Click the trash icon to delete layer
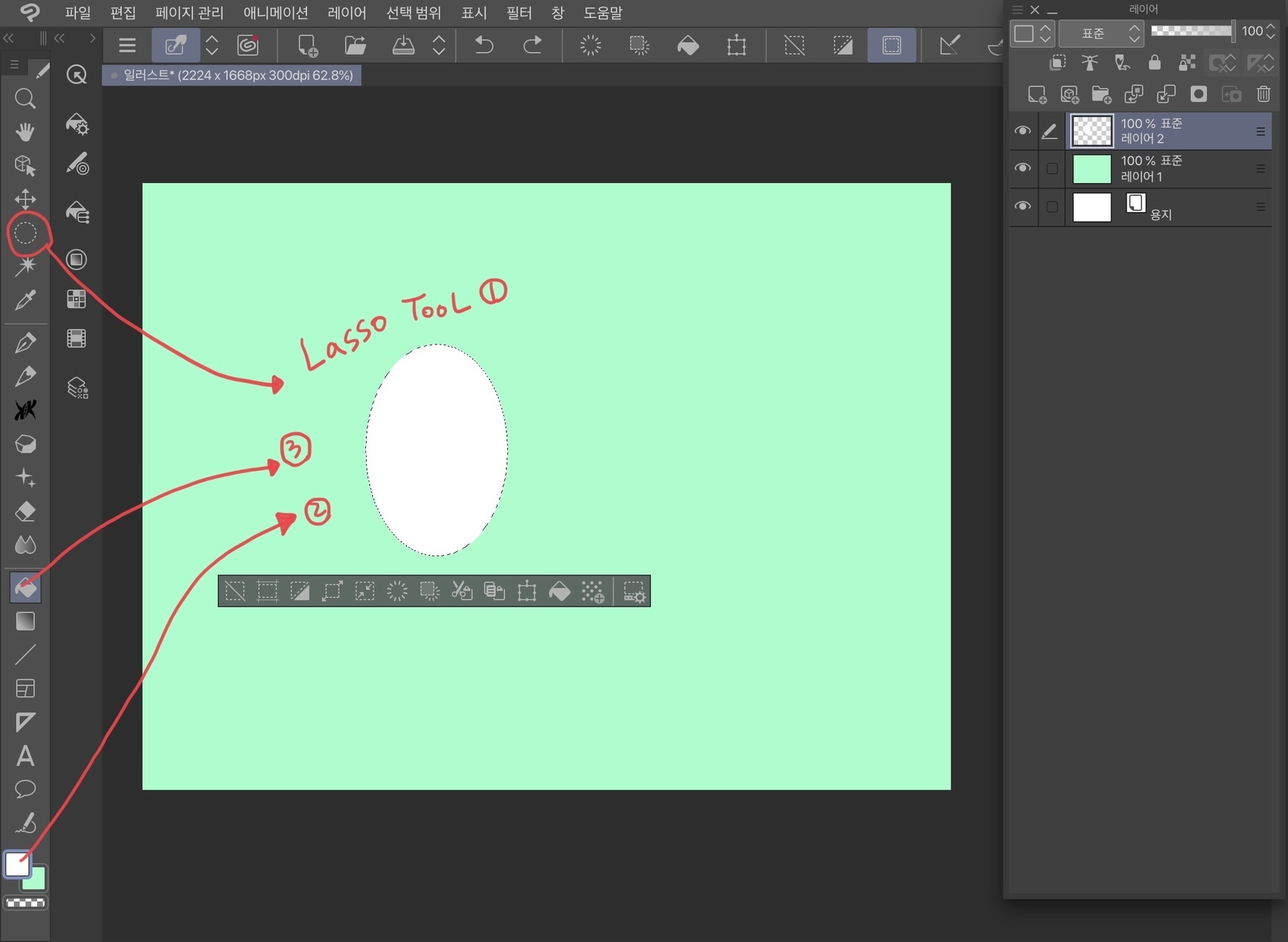Viewport: 1288px width, 942px height. (x=1263, y=94)
